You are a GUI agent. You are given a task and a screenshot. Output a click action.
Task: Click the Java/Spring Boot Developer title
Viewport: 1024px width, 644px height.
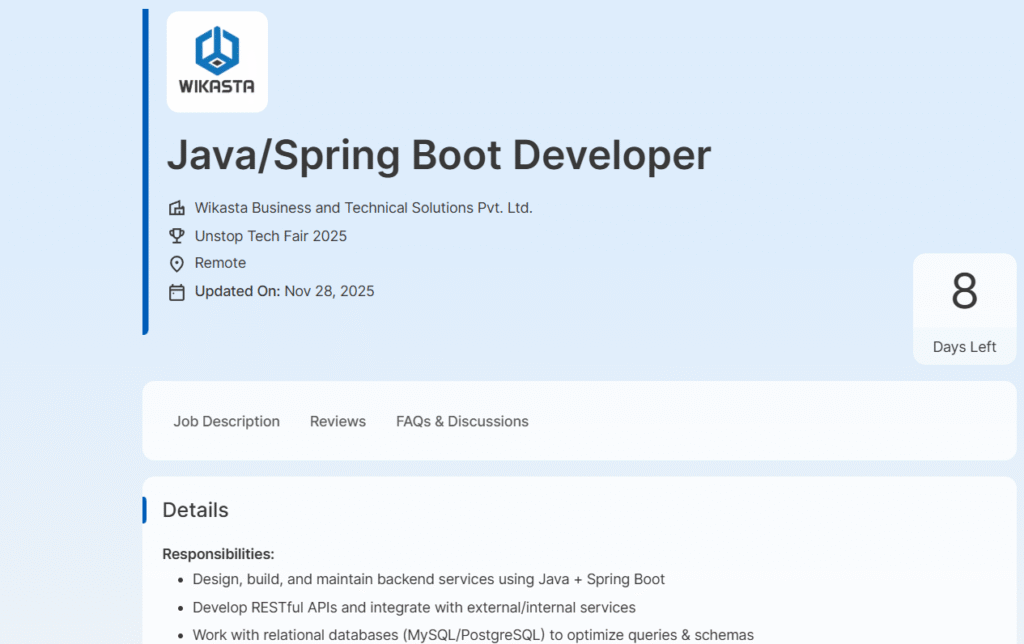[438, 156]
